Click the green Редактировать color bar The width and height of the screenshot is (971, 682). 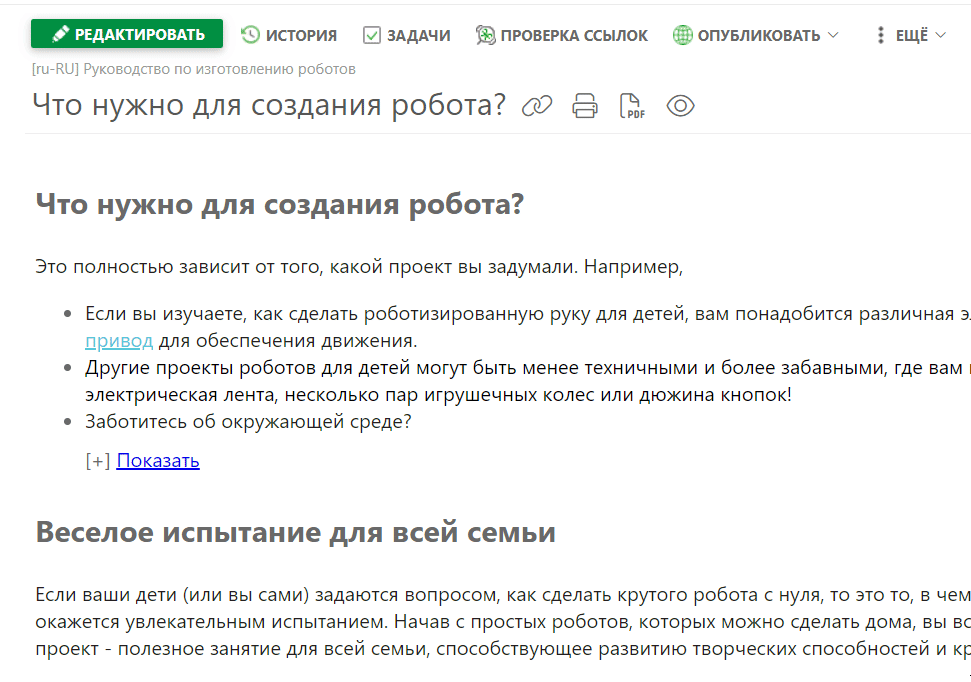click(x=126, y=33)
